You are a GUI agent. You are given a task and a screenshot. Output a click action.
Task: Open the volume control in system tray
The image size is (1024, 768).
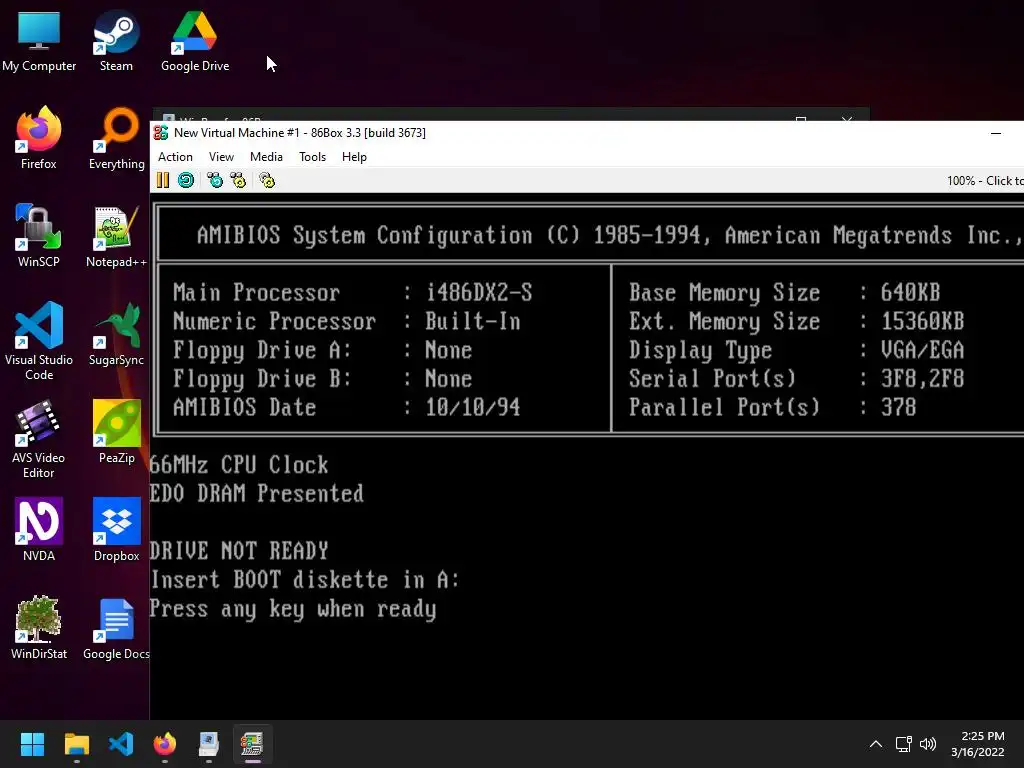(928, 744)
